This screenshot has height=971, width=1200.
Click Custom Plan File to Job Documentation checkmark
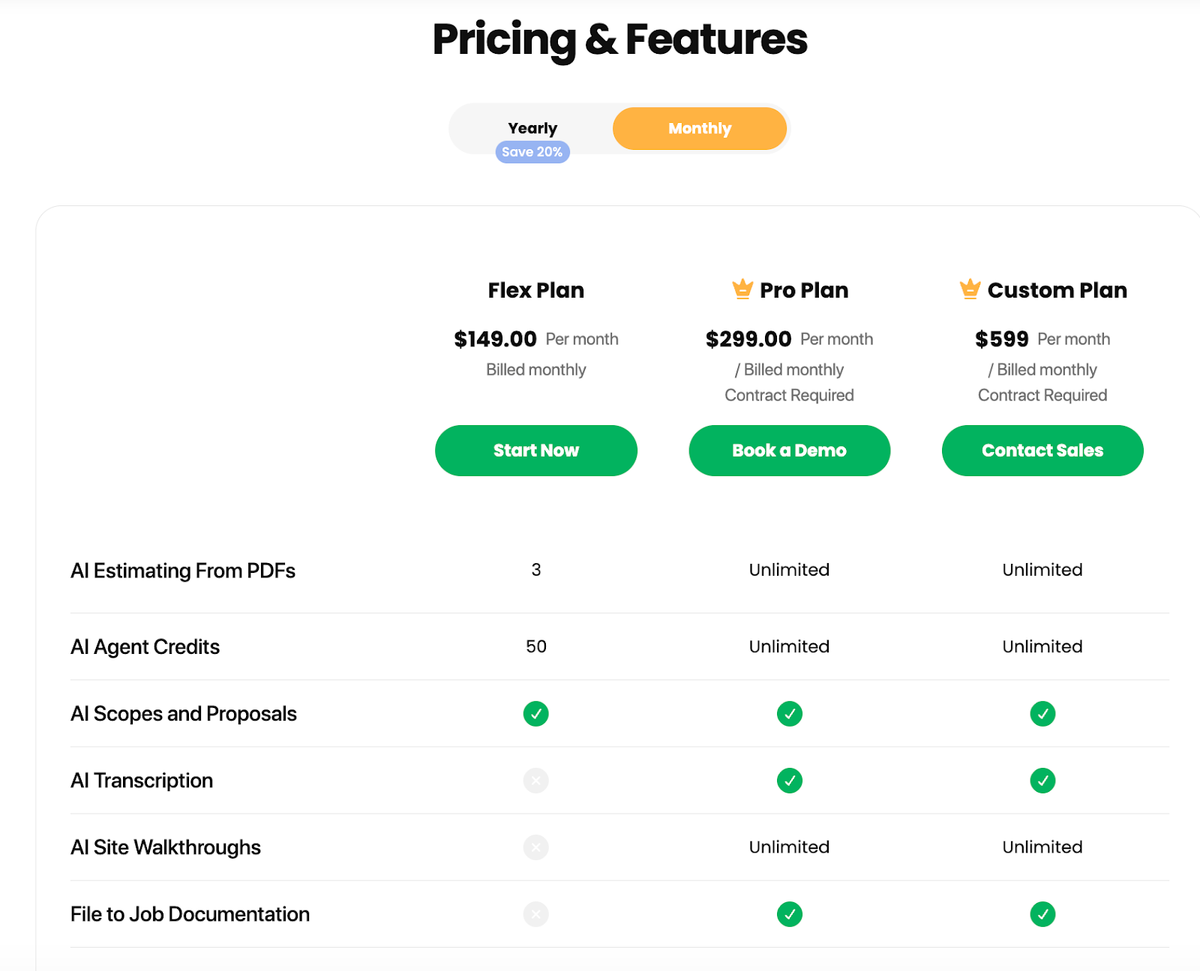1043,914
